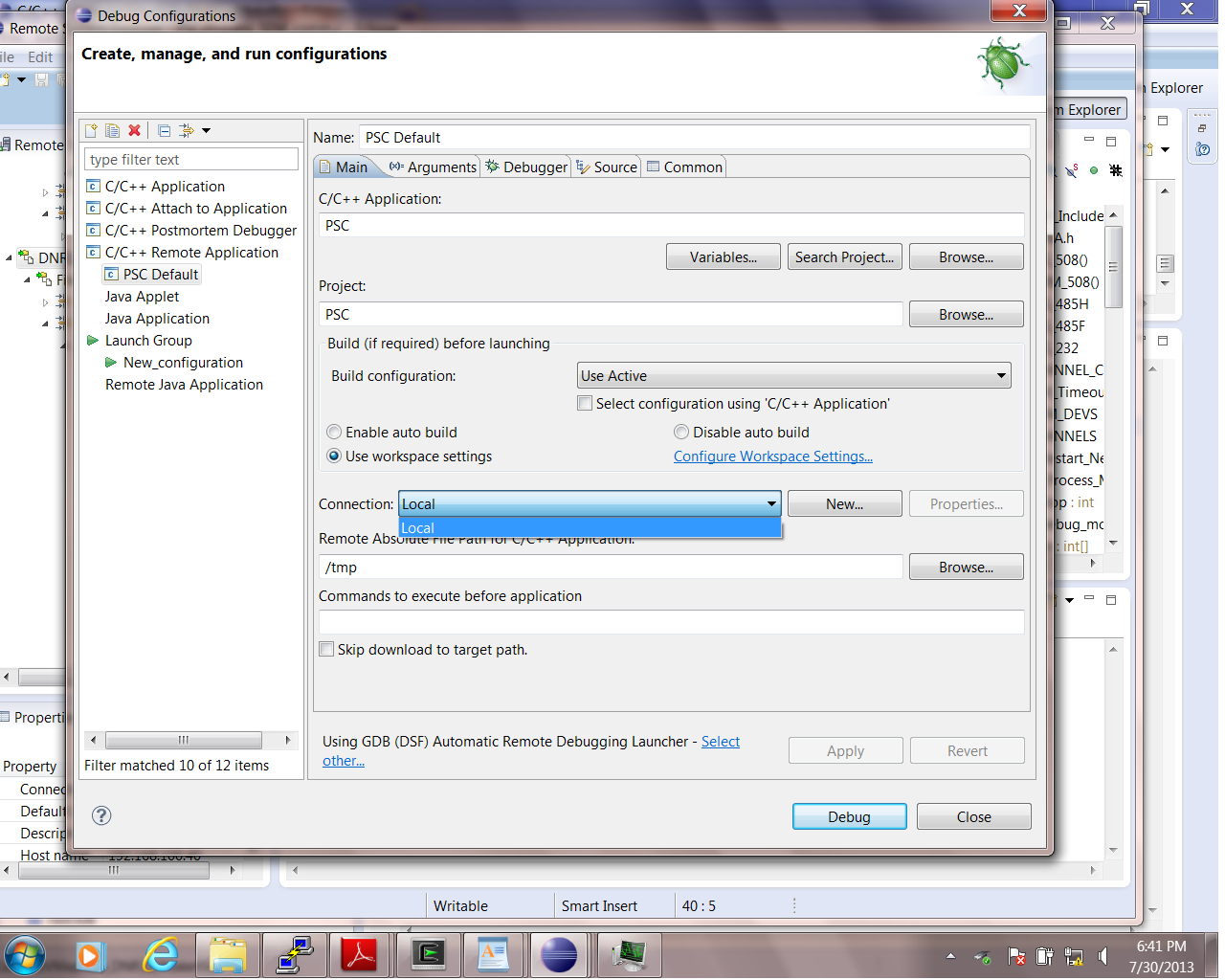Open the launch configuration filter icon
Image resolution: width=1225 pixels, height=980 pixels.
[x=186, y=130]
